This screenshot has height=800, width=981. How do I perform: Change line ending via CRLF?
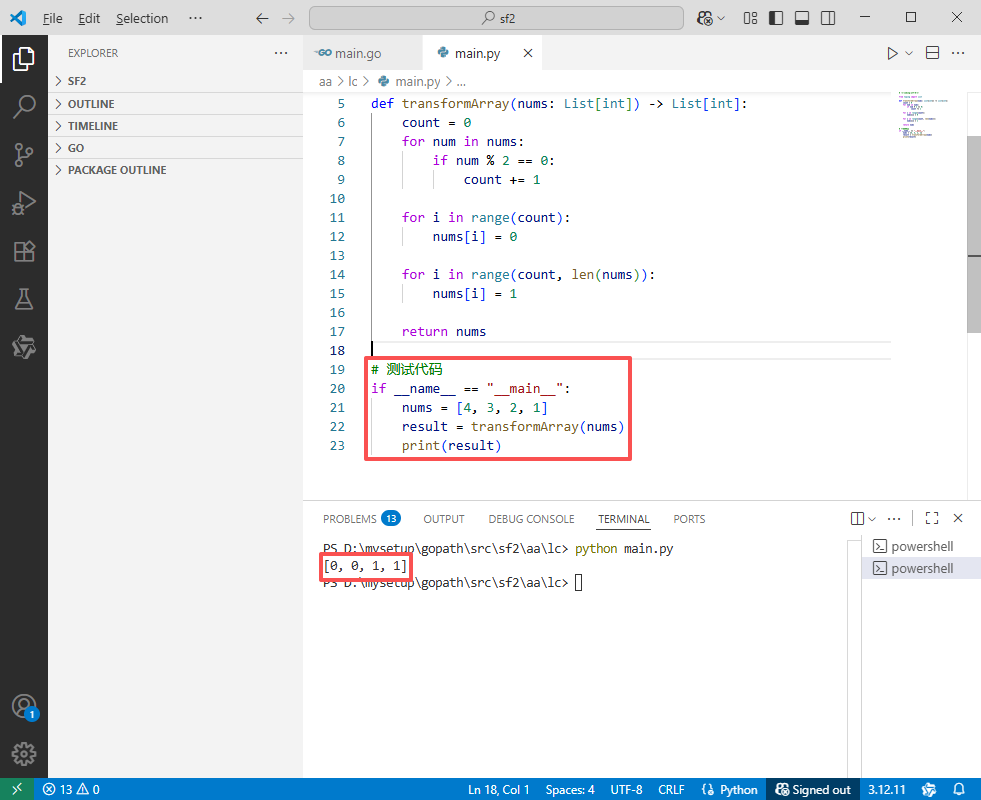click(671, 789)
